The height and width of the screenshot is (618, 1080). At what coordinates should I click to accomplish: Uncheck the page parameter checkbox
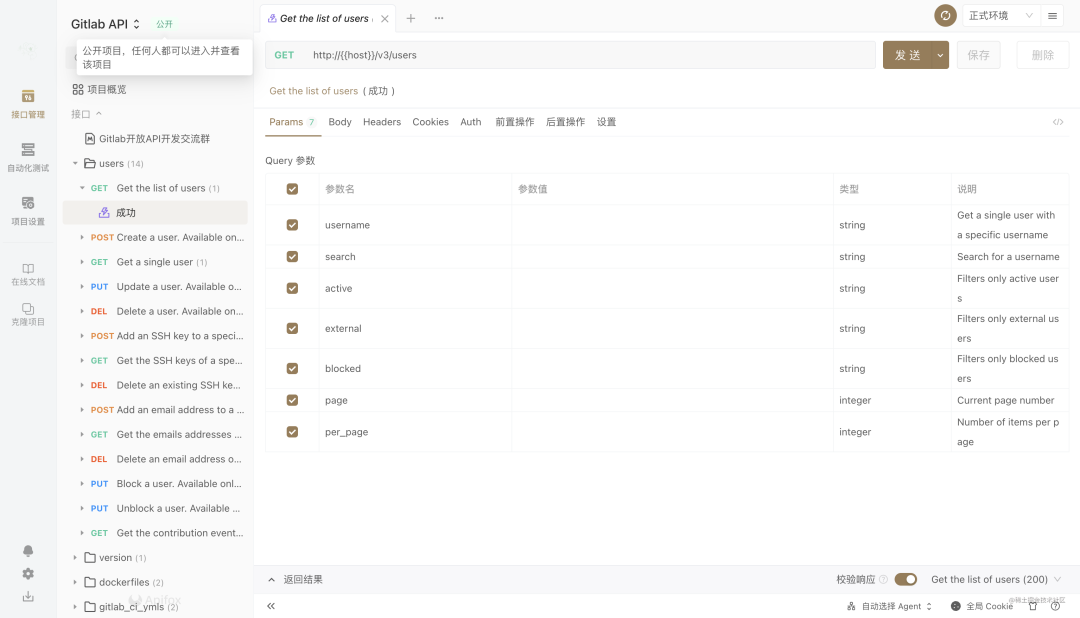coord(292,400)
